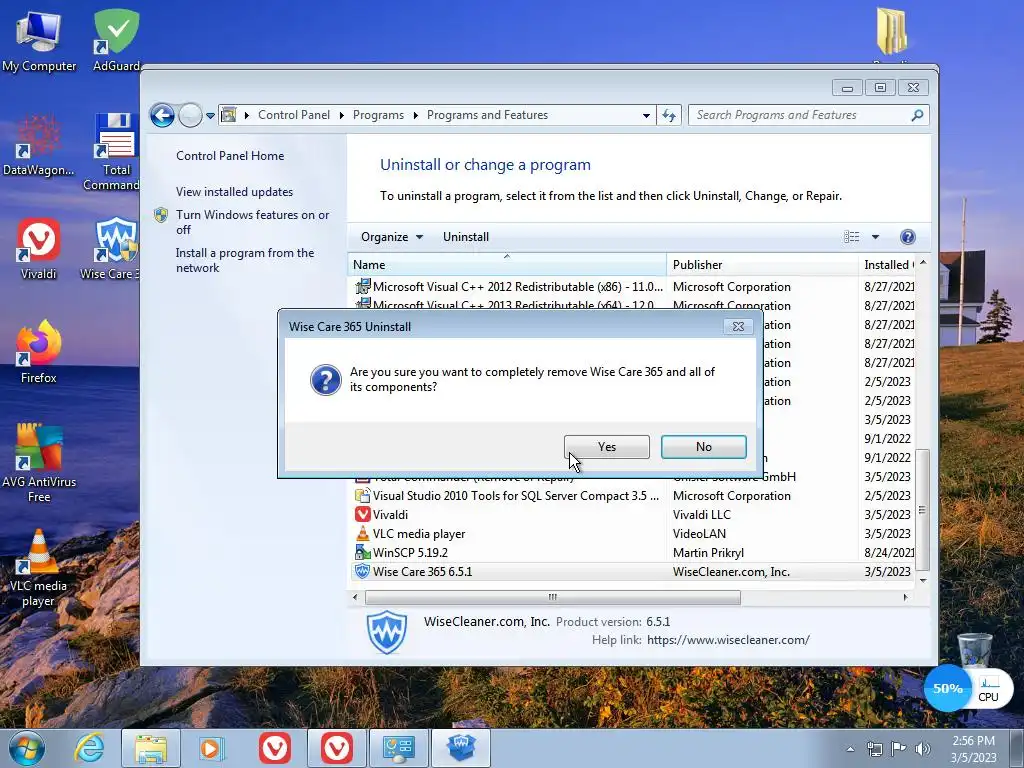The image size is (1024, 768).
Task: Open AVG AntiVirus Free desktop shortcut
Action: point(39,464)
